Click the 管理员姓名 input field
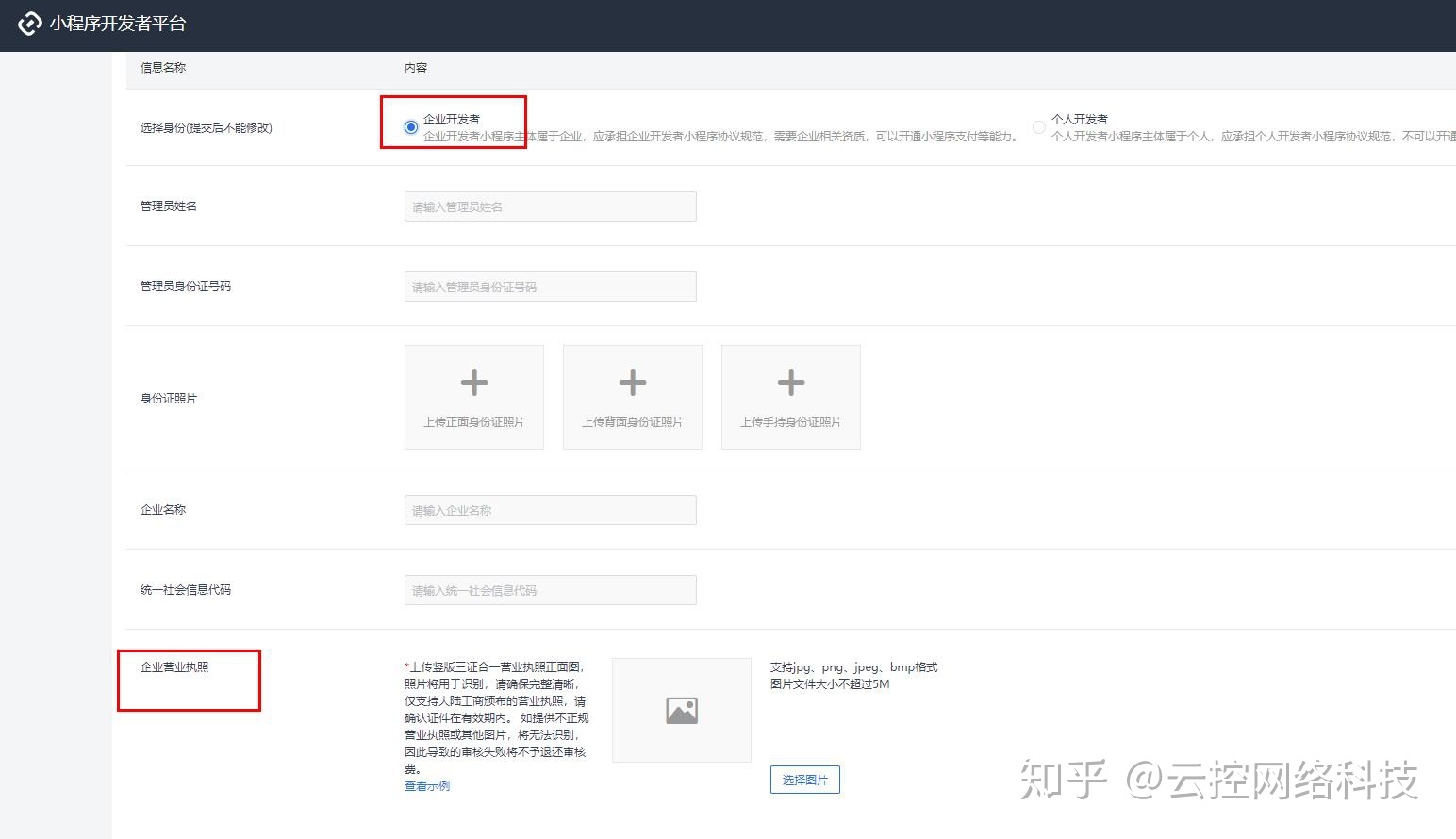This screenshot has height=839, width=1456. point(550,206)
